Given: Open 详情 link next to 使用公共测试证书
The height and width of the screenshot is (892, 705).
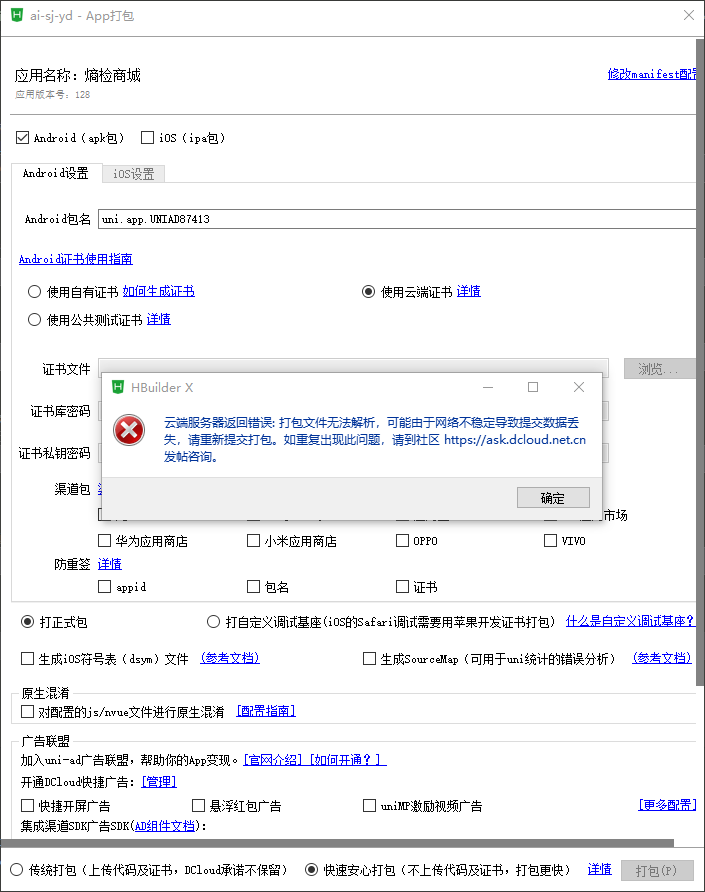Looking at the screenshot, I should pos(159,319).
